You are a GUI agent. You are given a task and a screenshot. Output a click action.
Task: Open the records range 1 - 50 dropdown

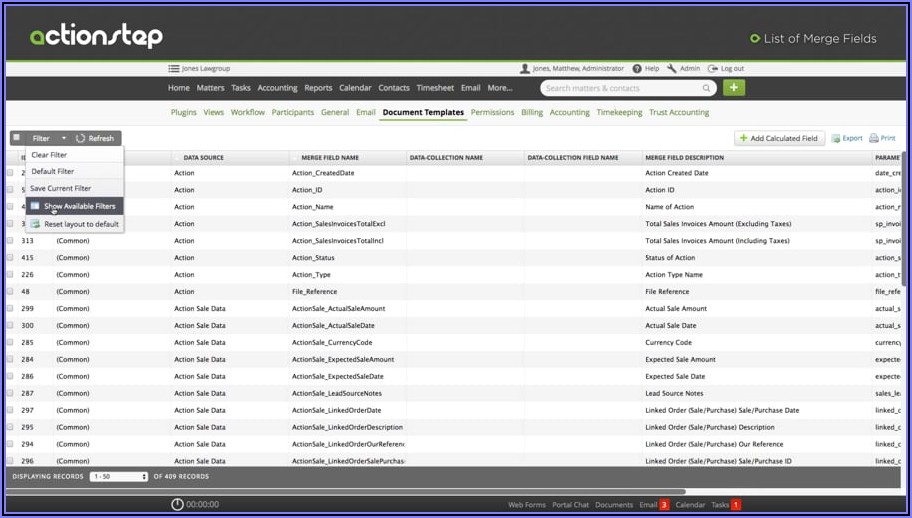[119, 477]
